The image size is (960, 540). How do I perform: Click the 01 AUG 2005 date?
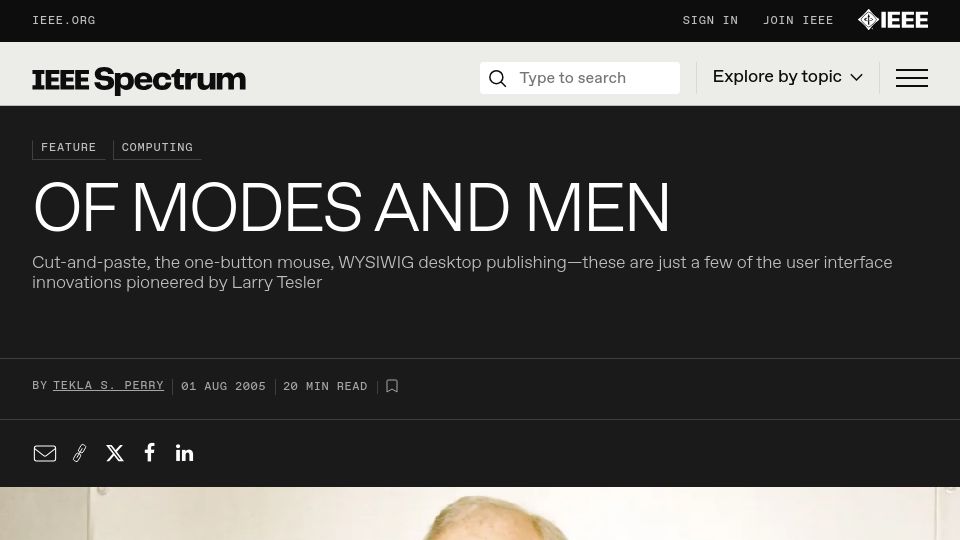pyautogui.click(x=223, y=386)
